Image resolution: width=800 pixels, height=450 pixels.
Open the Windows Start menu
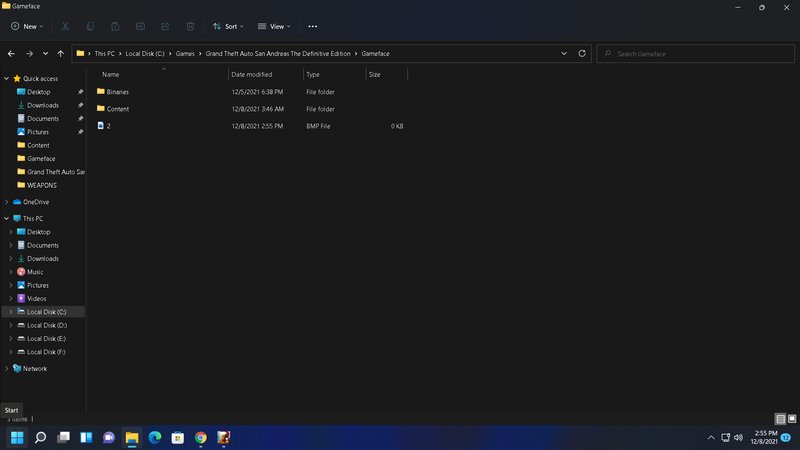pos(17,438)
